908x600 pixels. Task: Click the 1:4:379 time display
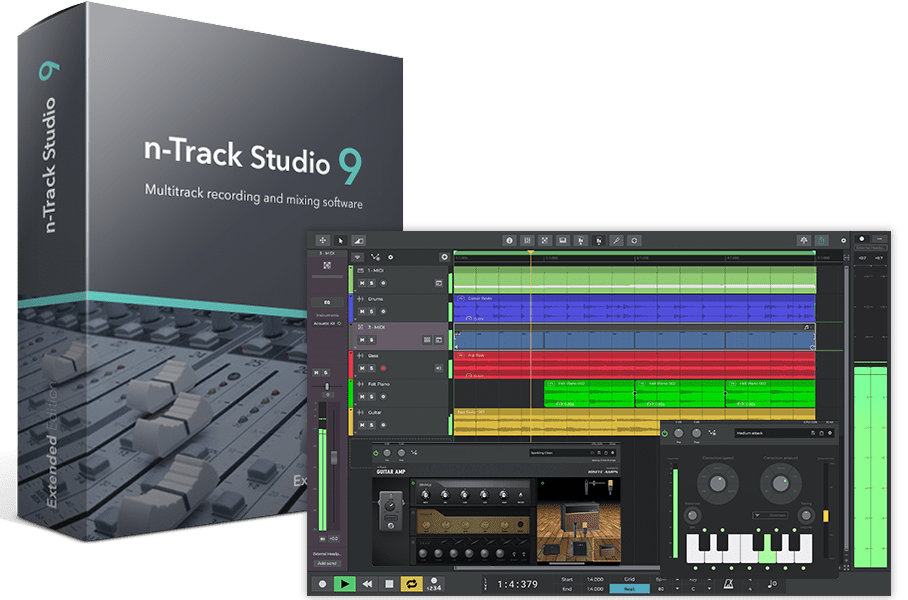pyautogui.click(x=517, y=584)
